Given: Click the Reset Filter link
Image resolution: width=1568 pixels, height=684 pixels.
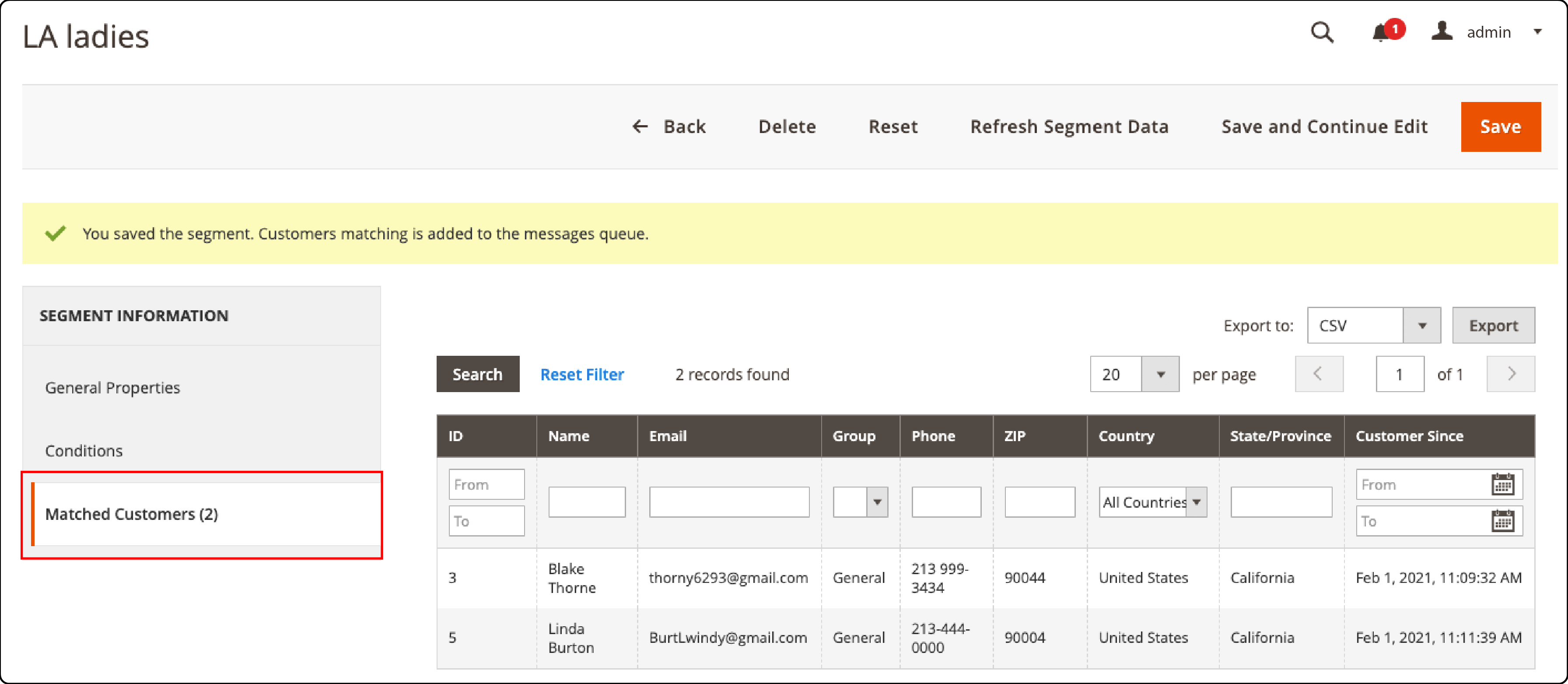Looking at the screenshot, I should [581, 374].
